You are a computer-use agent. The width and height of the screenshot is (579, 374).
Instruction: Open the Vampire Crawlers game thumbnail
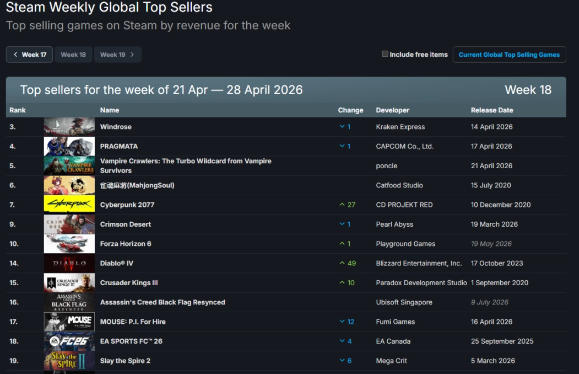coord(69,165)
